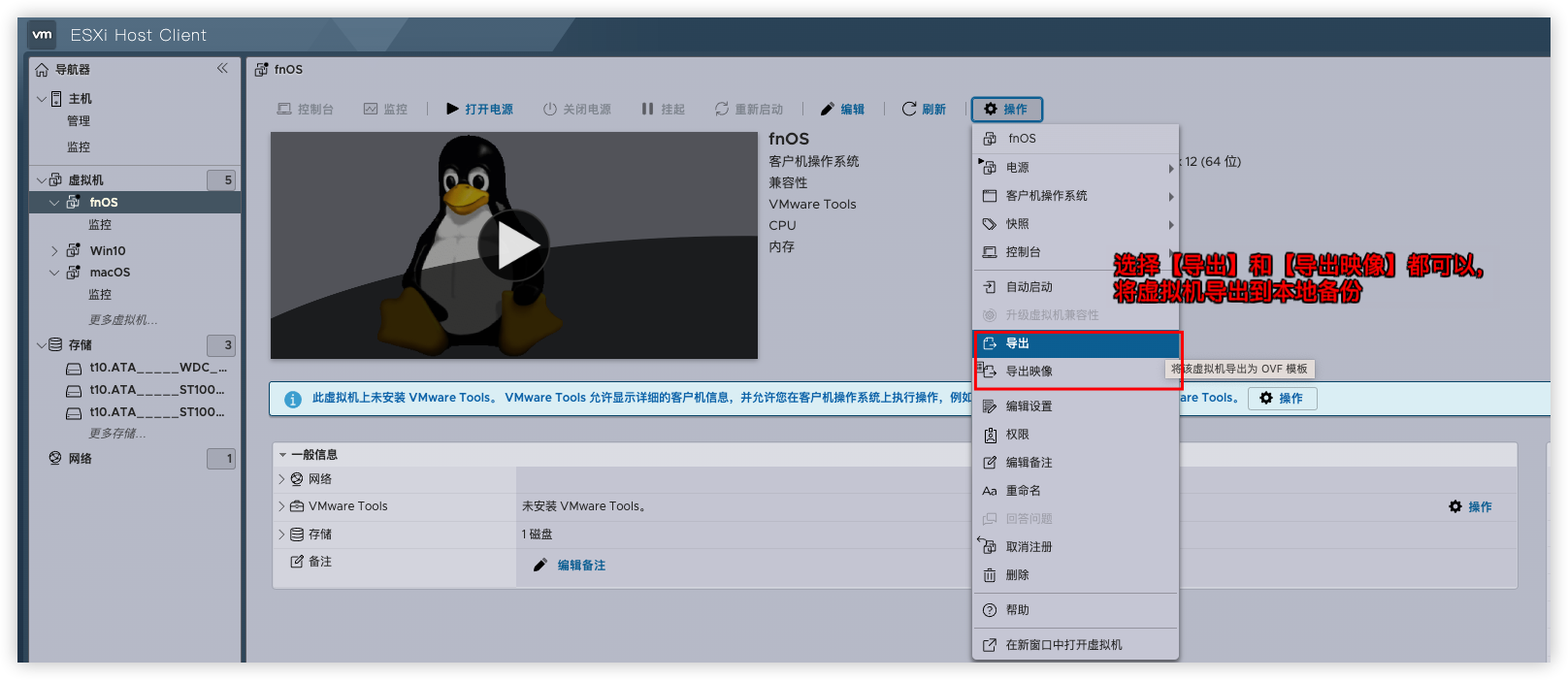1568x680 pixels.
Task: Click 刷新 refresh toolbar button
Action: [924, 109]
